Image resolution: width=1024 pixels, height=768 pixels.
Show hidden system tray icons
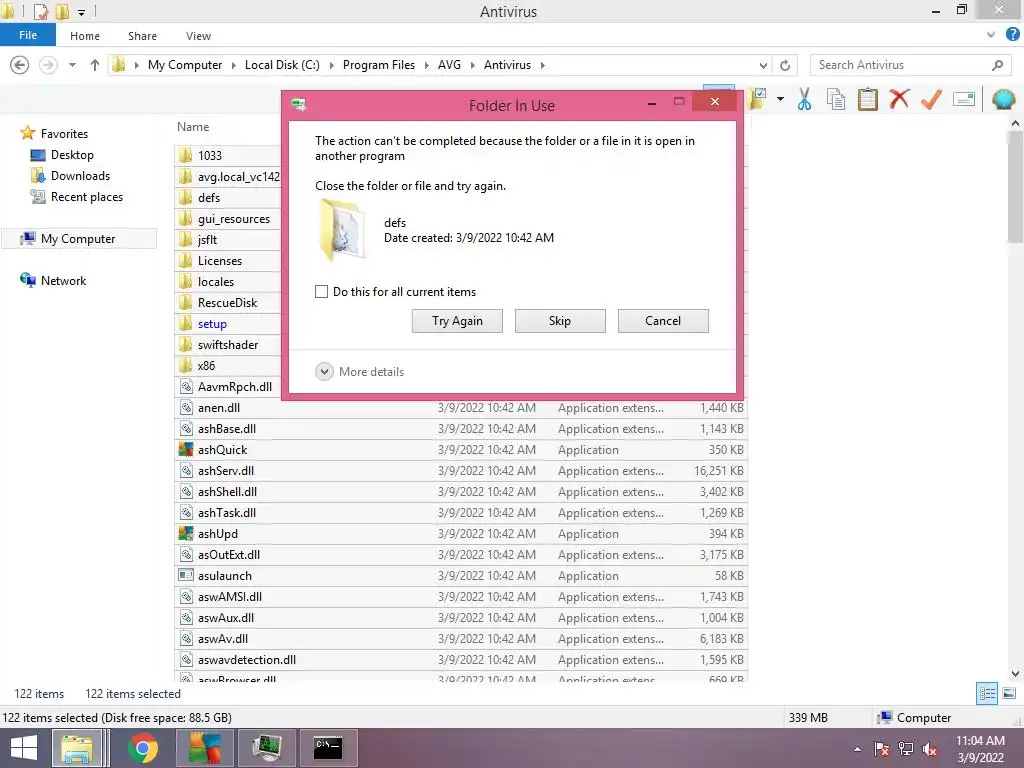click(x=857, y=749)
